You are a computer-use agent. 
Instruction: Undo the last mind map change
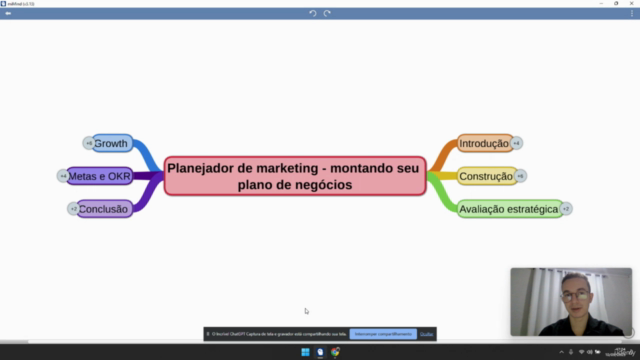[313, 13]
